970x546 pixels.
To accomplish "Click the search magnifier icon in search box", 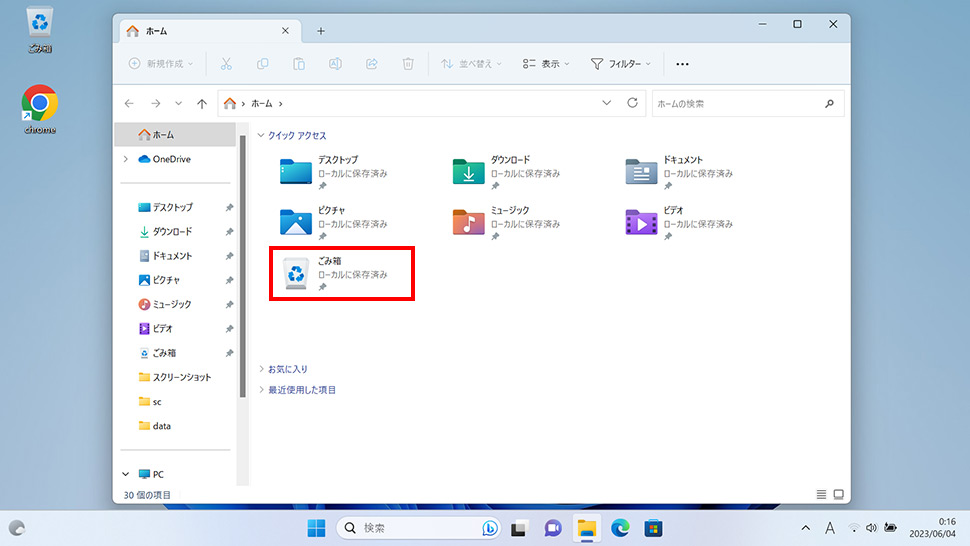I will point(830,103).
